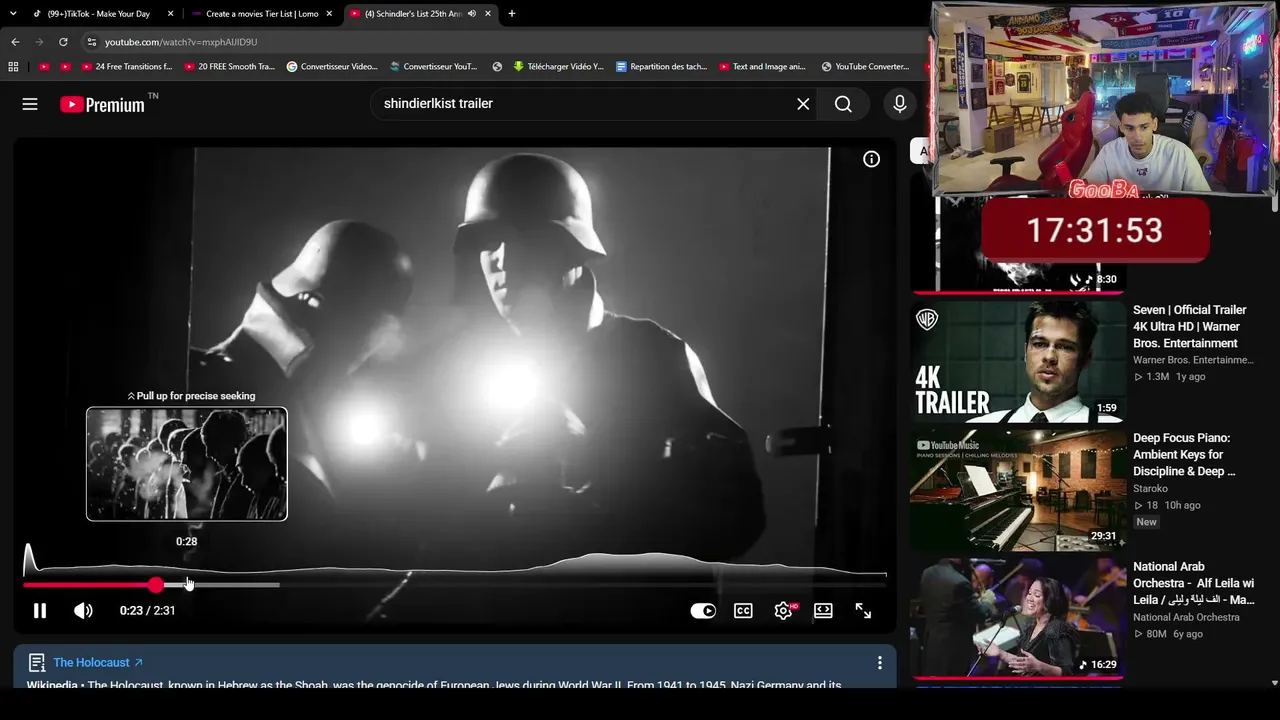Open the first YouTube icon bookmark
The image size is (1280, 720).
(x=43, y=67)
